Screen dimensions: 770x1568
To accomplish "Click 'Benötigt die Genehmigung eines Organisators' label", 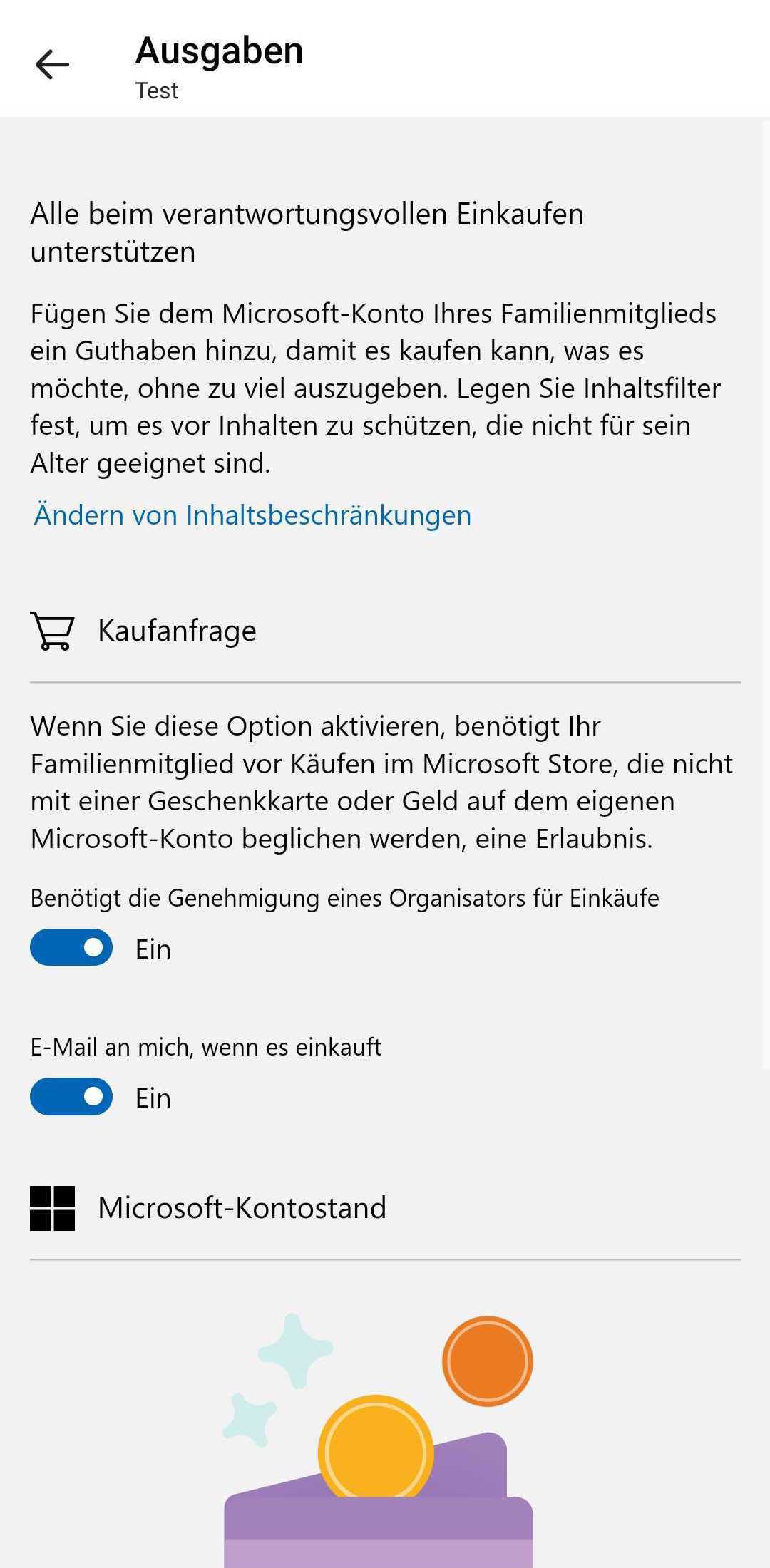I will [344, 898].
